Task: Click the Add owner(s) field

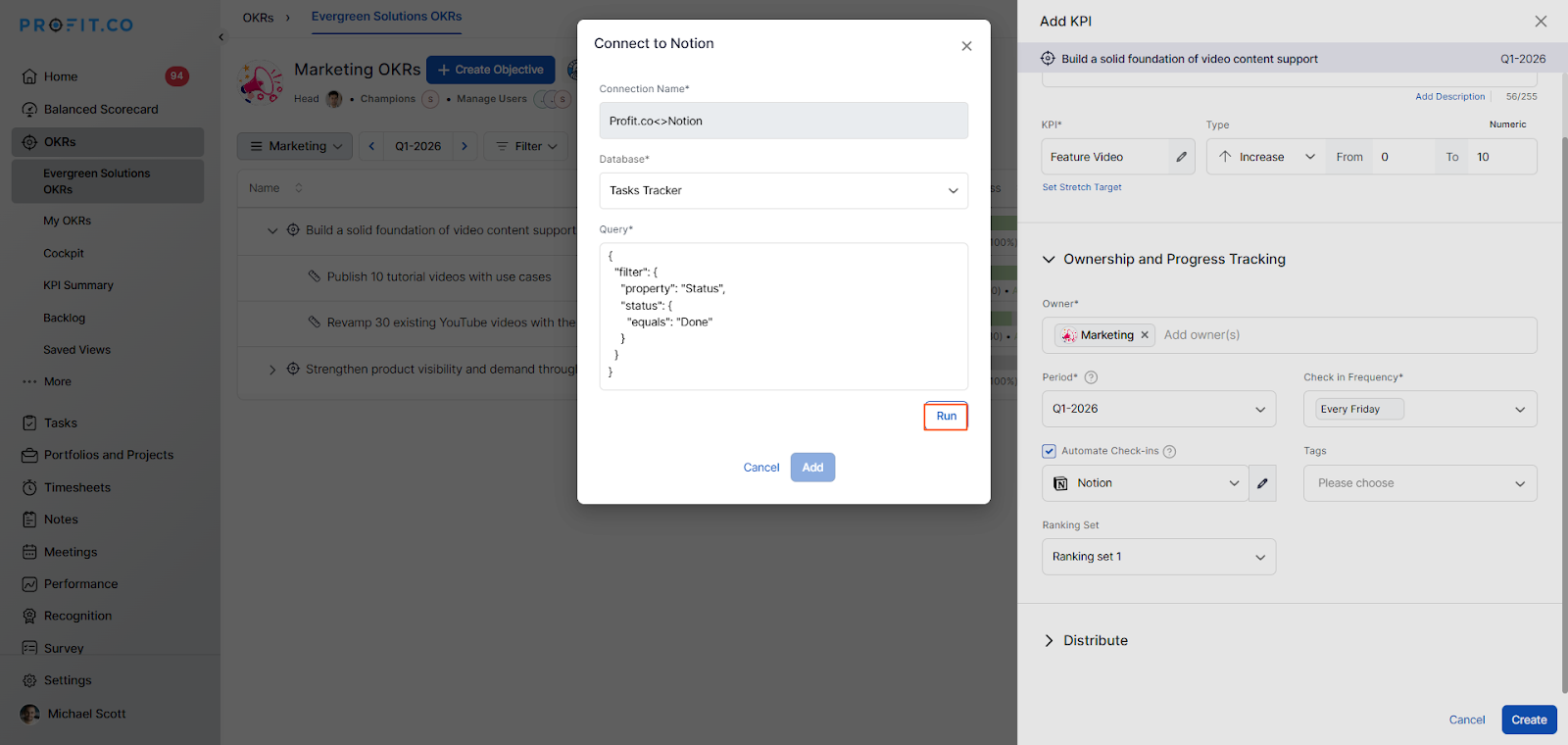Action: 1201,335
